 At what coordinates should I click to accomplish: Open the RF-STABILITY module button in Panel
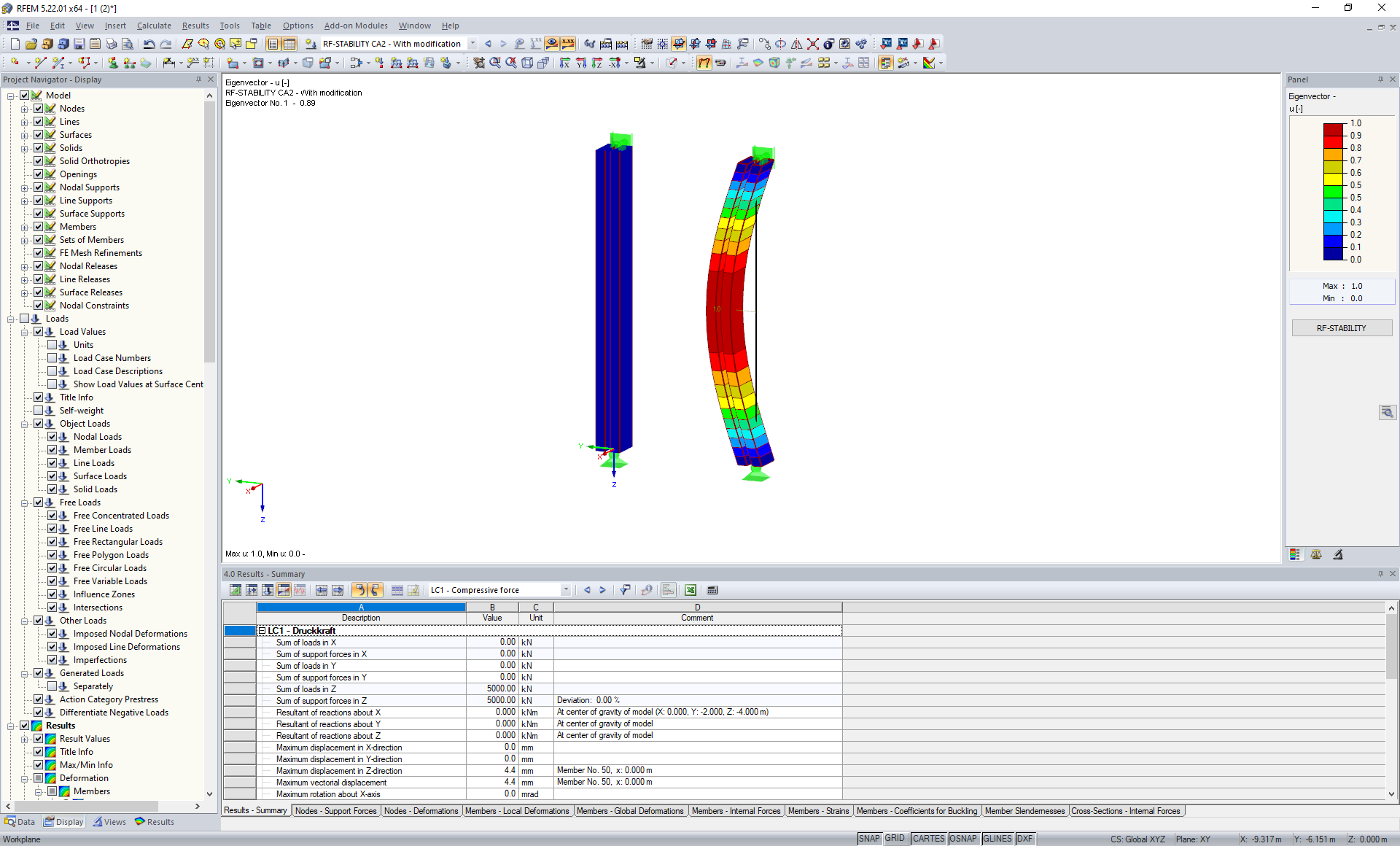point(1342,327)
